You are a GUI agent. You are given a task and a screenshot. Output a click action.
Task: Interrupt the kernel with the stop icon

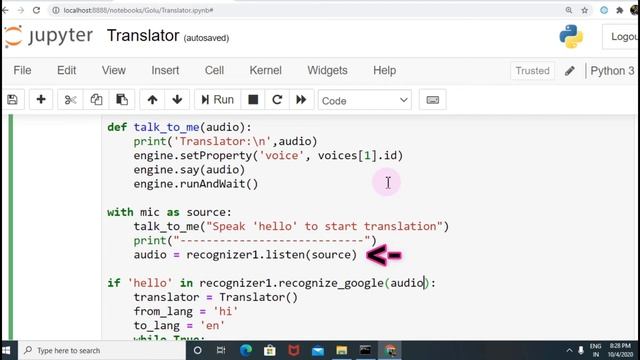(253, 100)
